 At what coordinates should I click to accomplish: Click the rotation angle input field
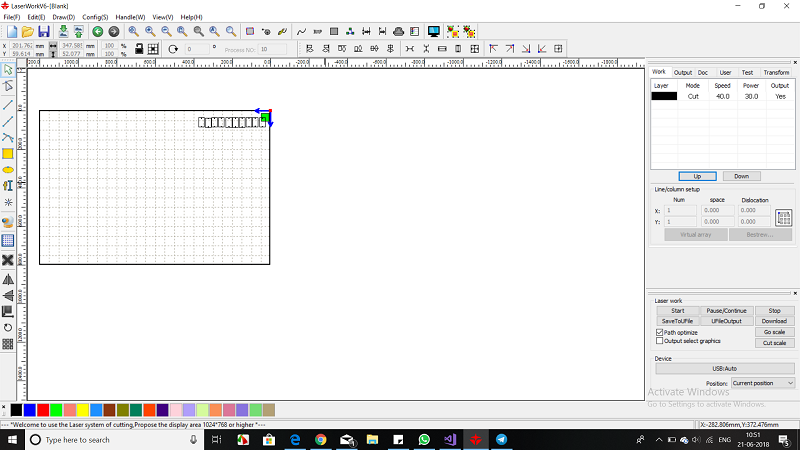[x=197, y=49]
